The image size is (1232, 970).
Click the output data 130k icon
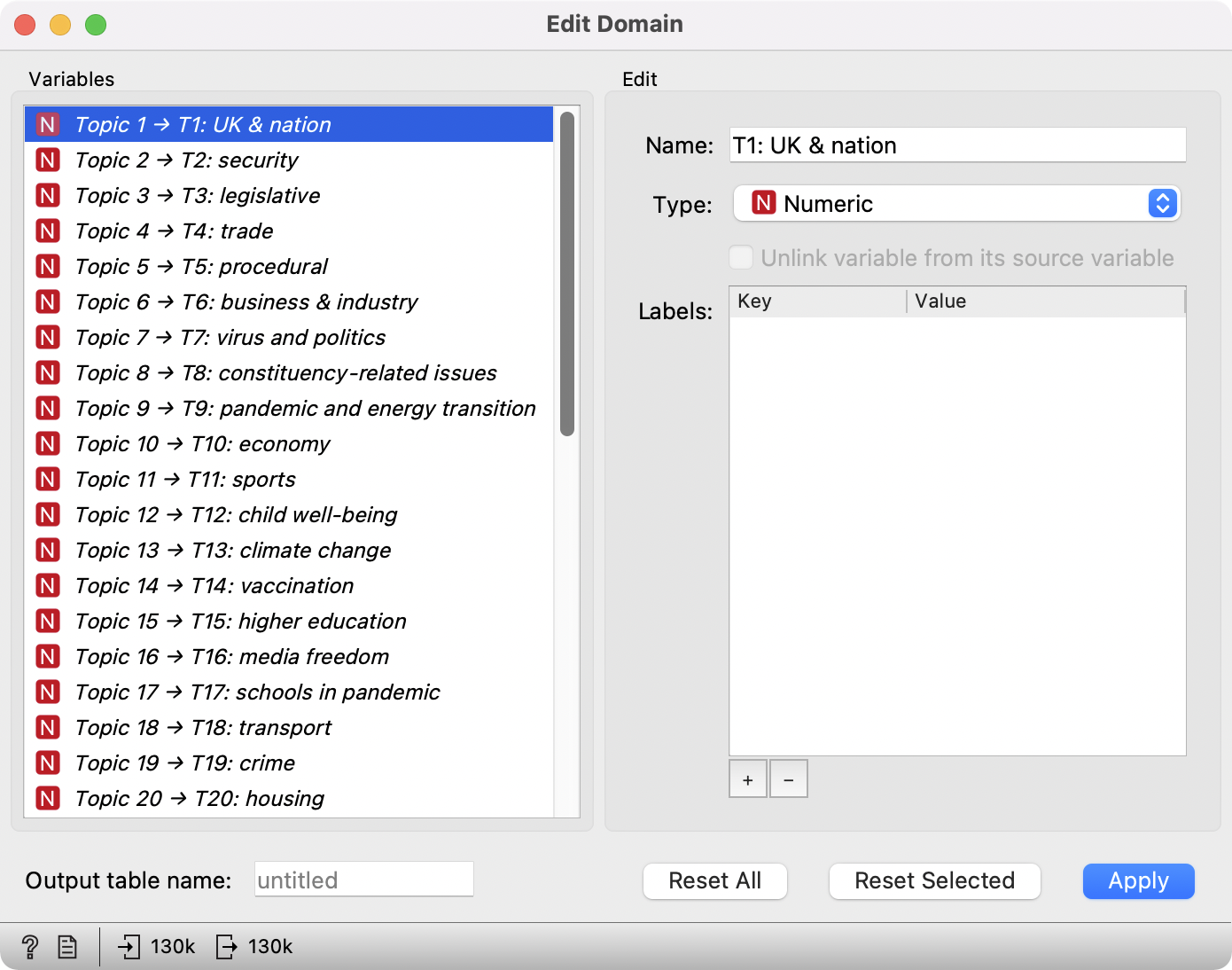[227, 947]
